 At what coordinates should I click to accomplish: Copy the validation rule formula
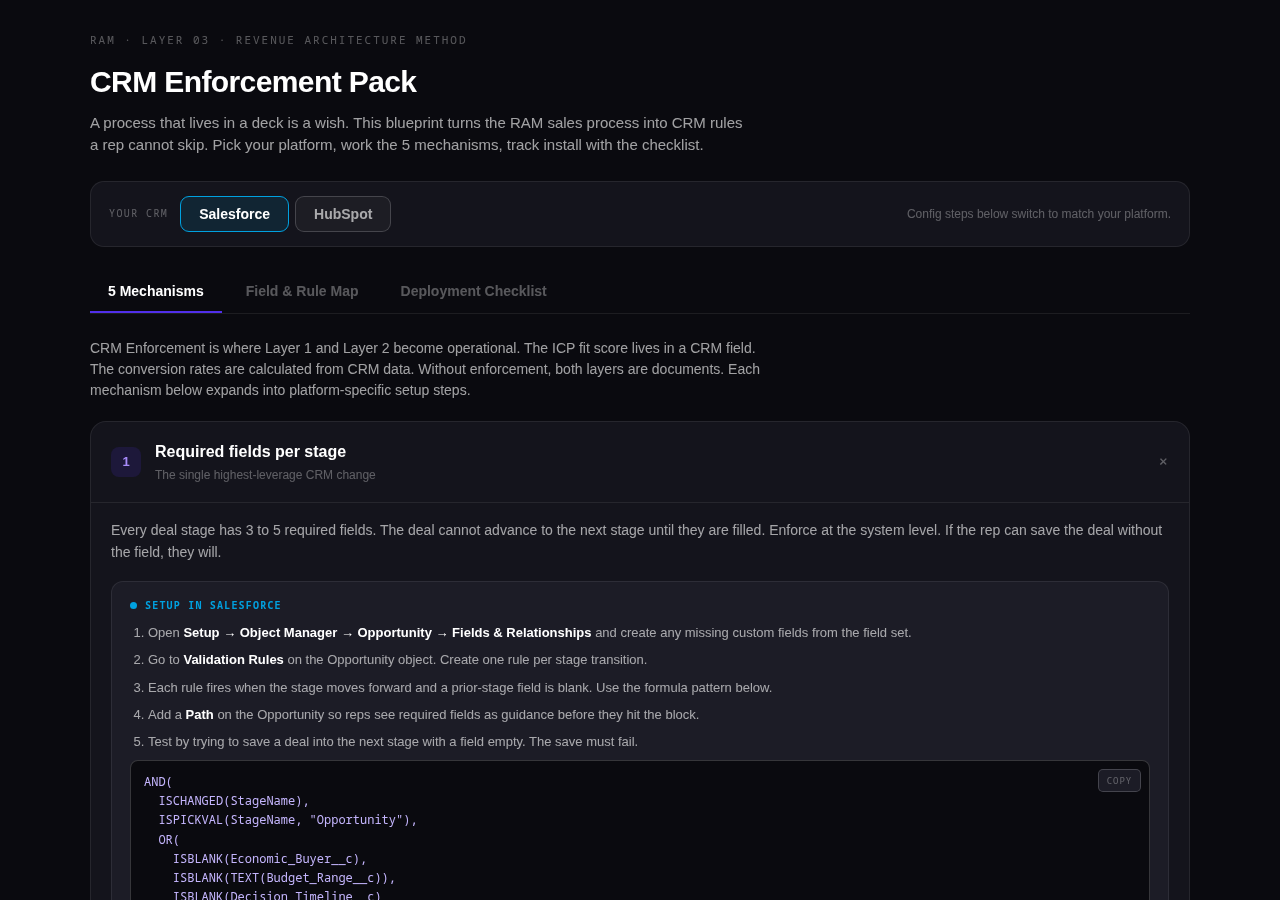click(x=1119, y=781)
